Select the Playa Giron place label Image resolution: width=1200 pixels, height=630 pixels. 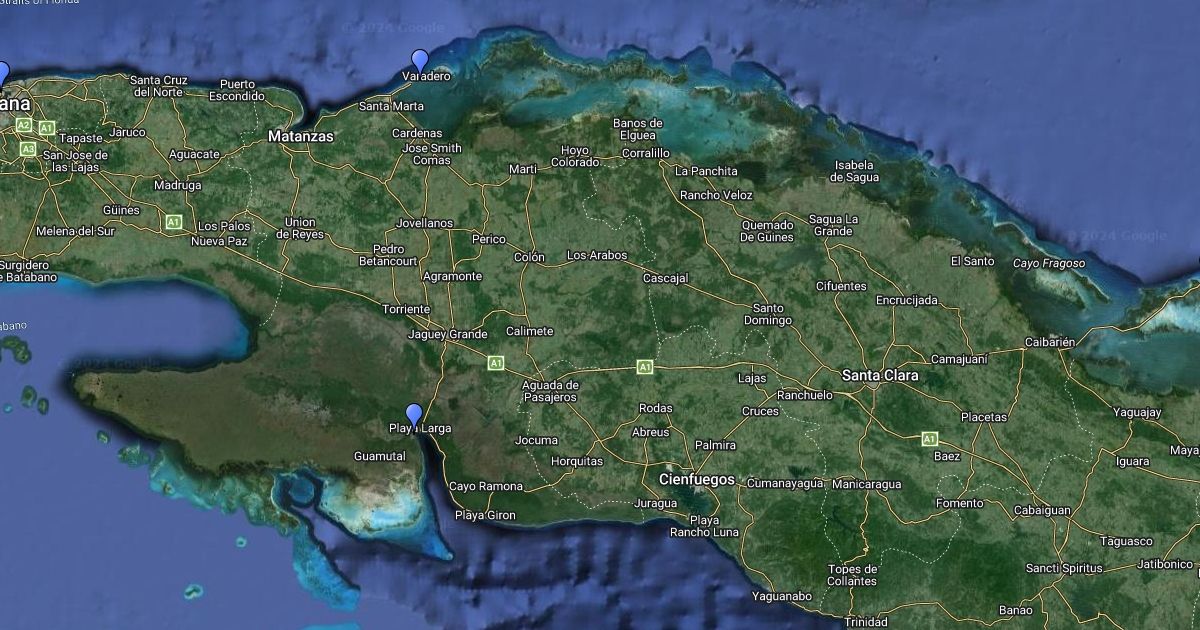pyautogui.click(x=485, y=515)
